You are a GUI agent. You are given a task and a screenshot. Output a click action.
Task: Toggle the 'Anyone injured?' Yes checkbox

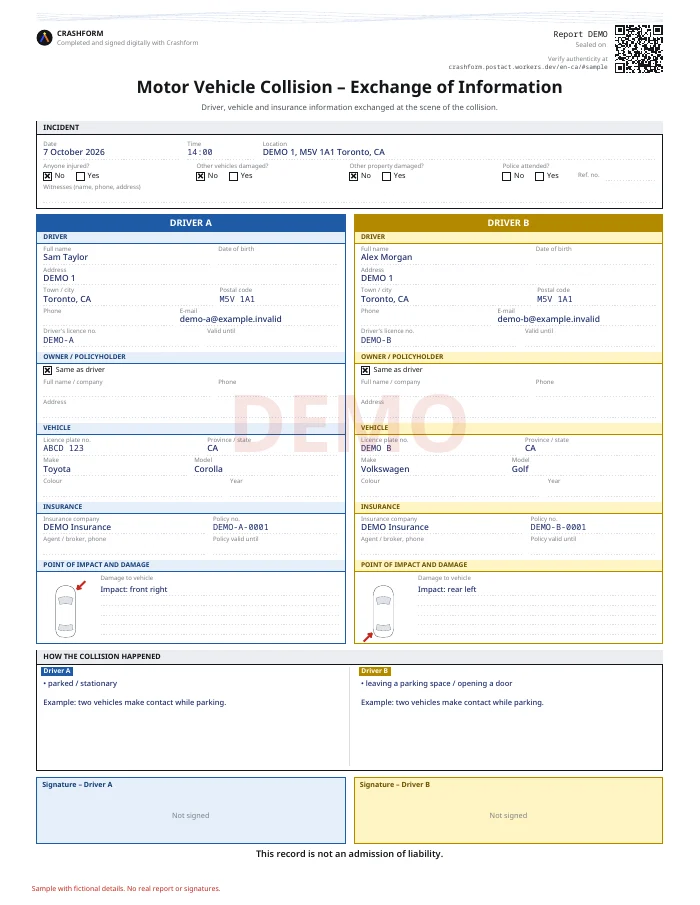point(80,176)
